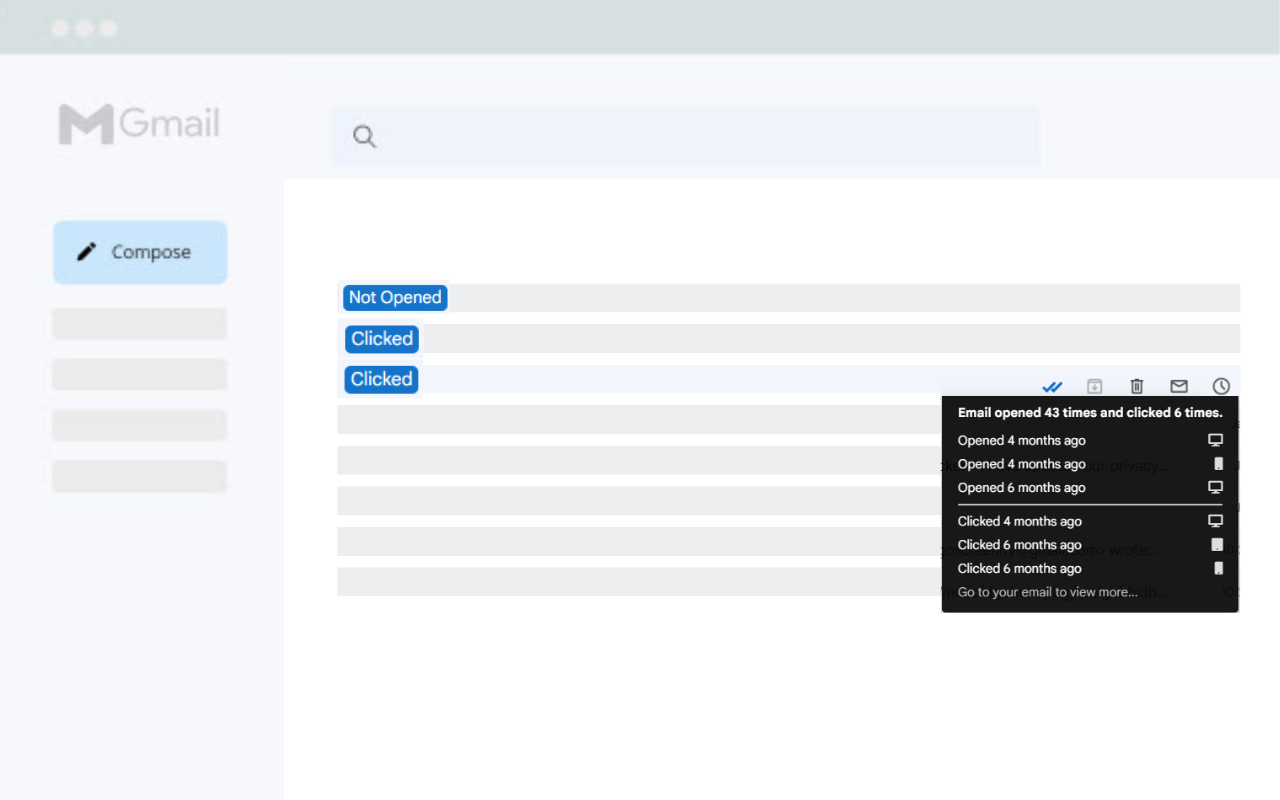Open the first sidebar navigation item

139,322
